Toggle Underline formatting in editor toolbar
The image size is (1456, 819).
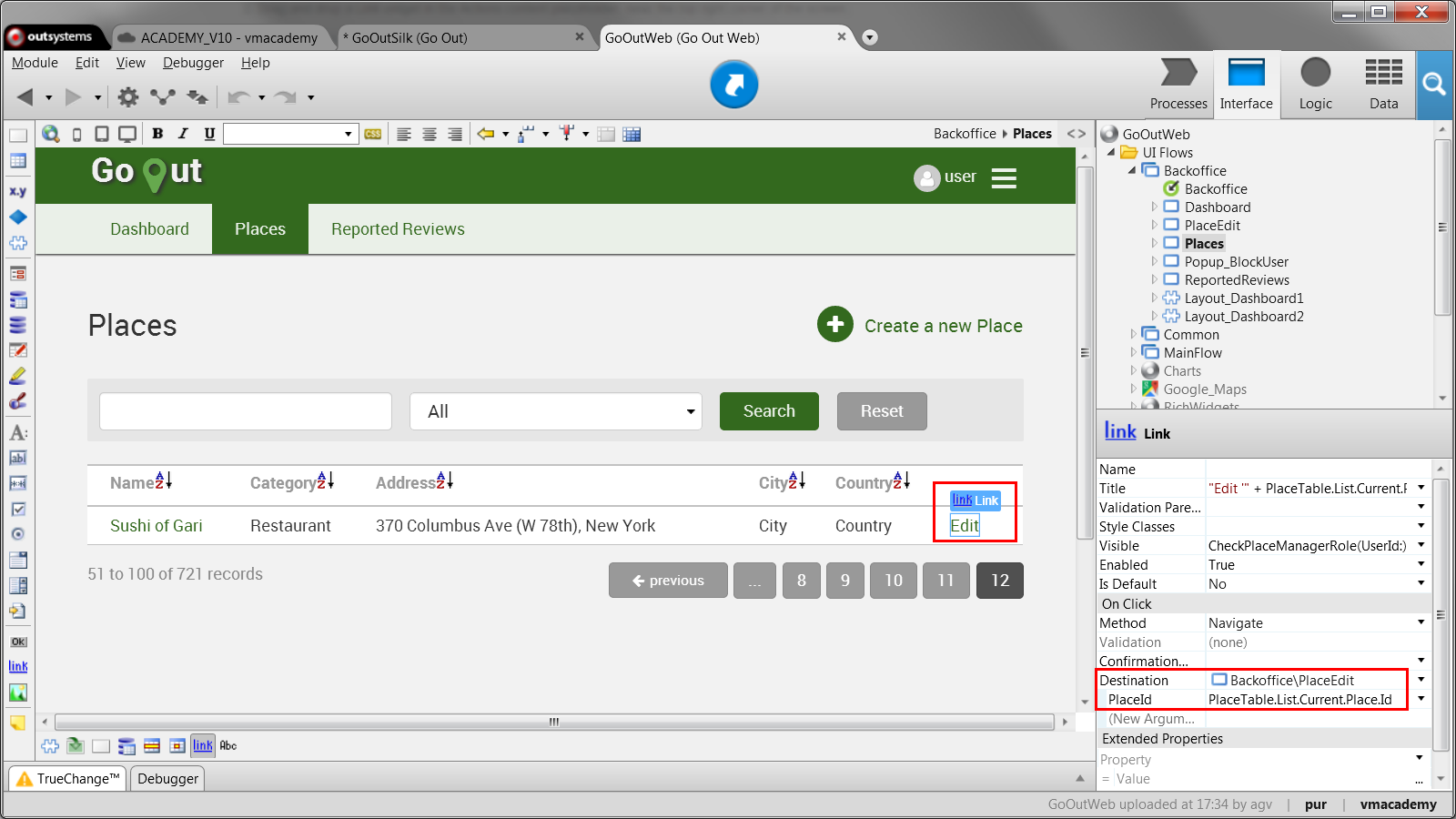click(209, 134)
